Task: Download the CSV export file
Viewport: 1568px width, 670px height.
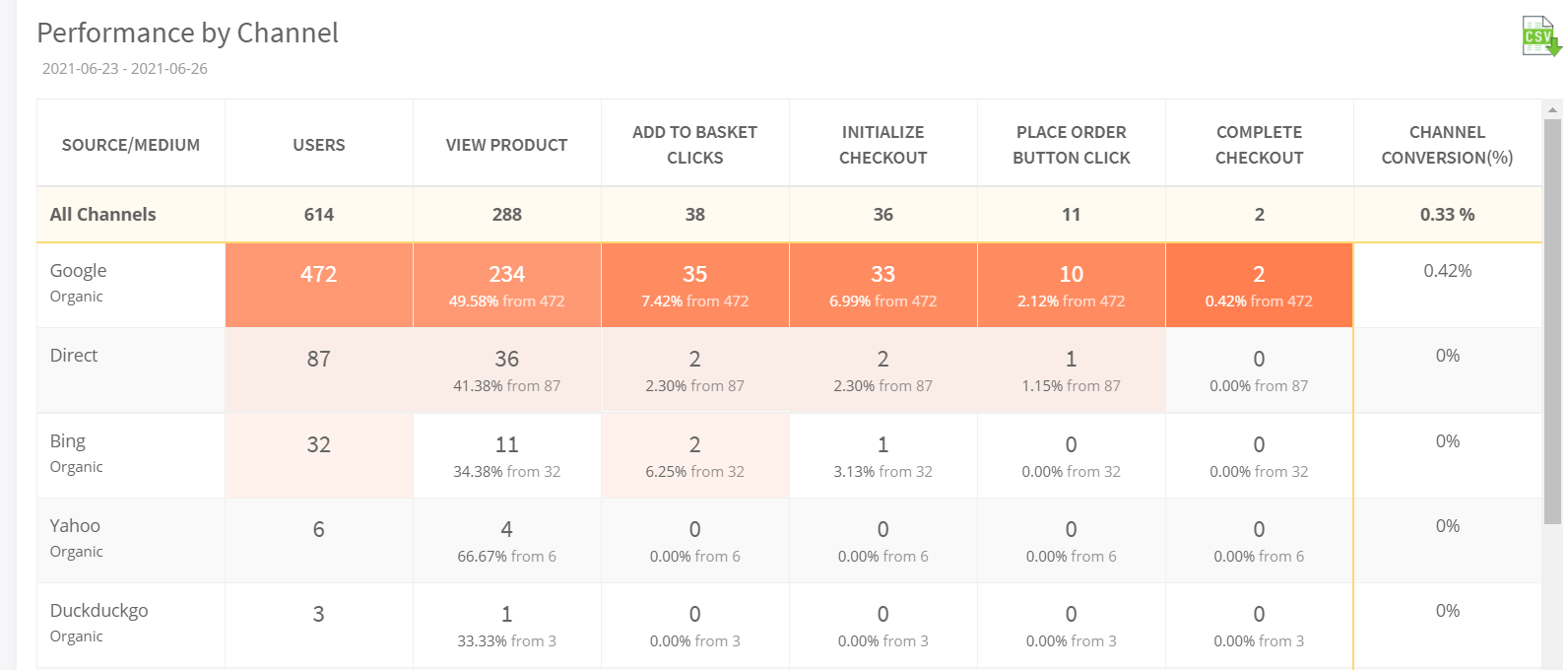Action: [x=1540, y=36]
